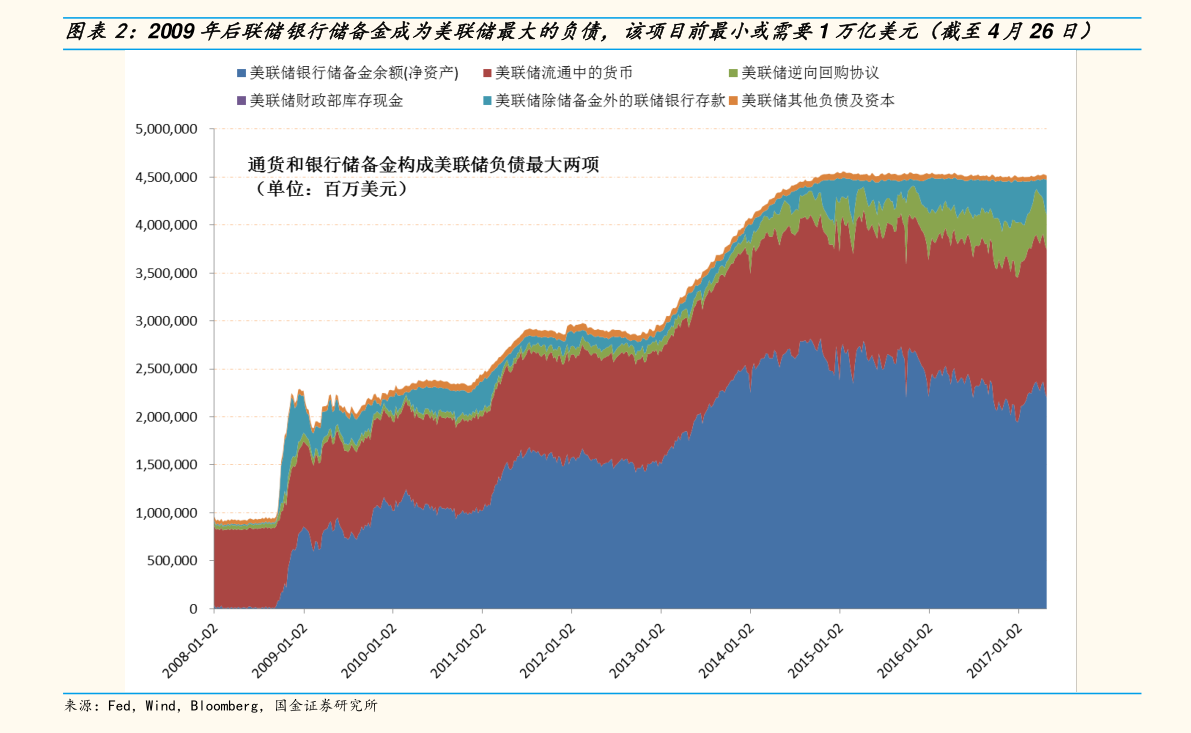Select legend label 美联储除储备金外的联储银行存款
Screen dimensions: 1191x733
point(610,101)
